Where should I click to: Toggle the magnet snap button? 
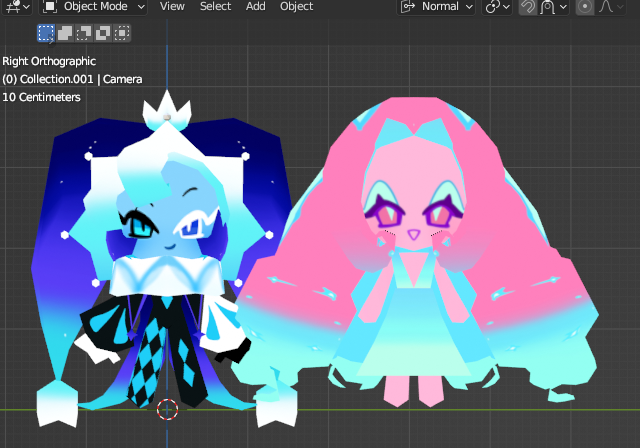(x=527, y=7)
